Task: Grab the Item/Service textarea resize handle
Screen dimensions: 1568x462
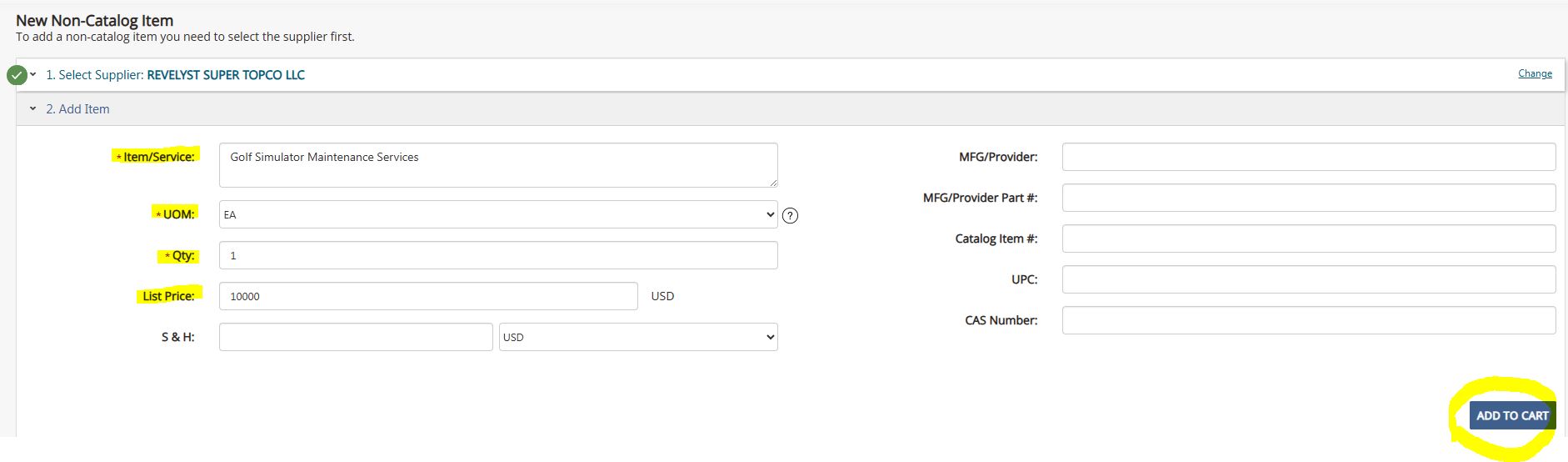Action: coord(773,183)
